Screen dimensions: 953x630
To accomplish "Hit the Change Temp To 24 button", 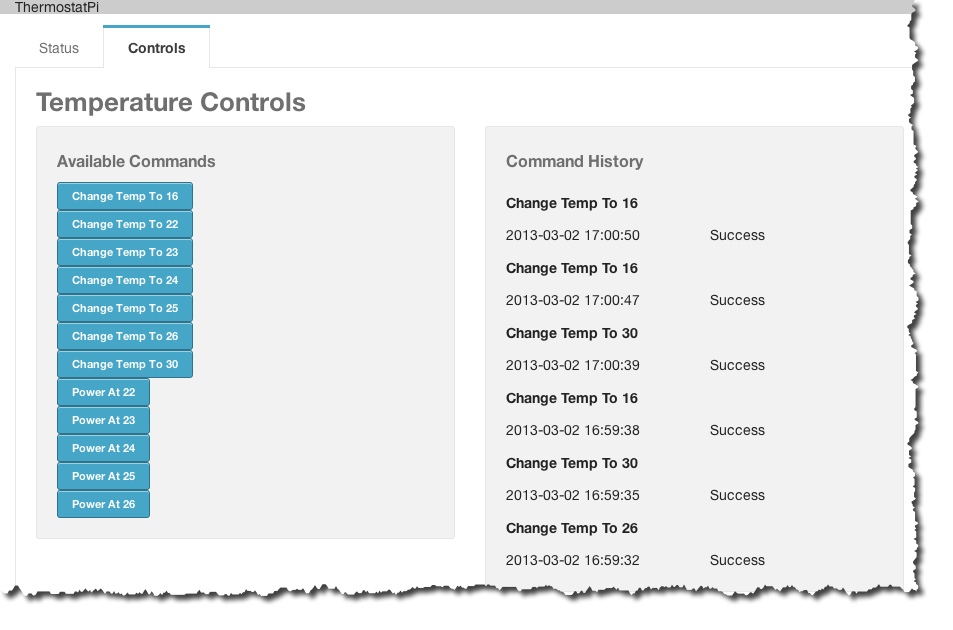I will tap(124, 281).
